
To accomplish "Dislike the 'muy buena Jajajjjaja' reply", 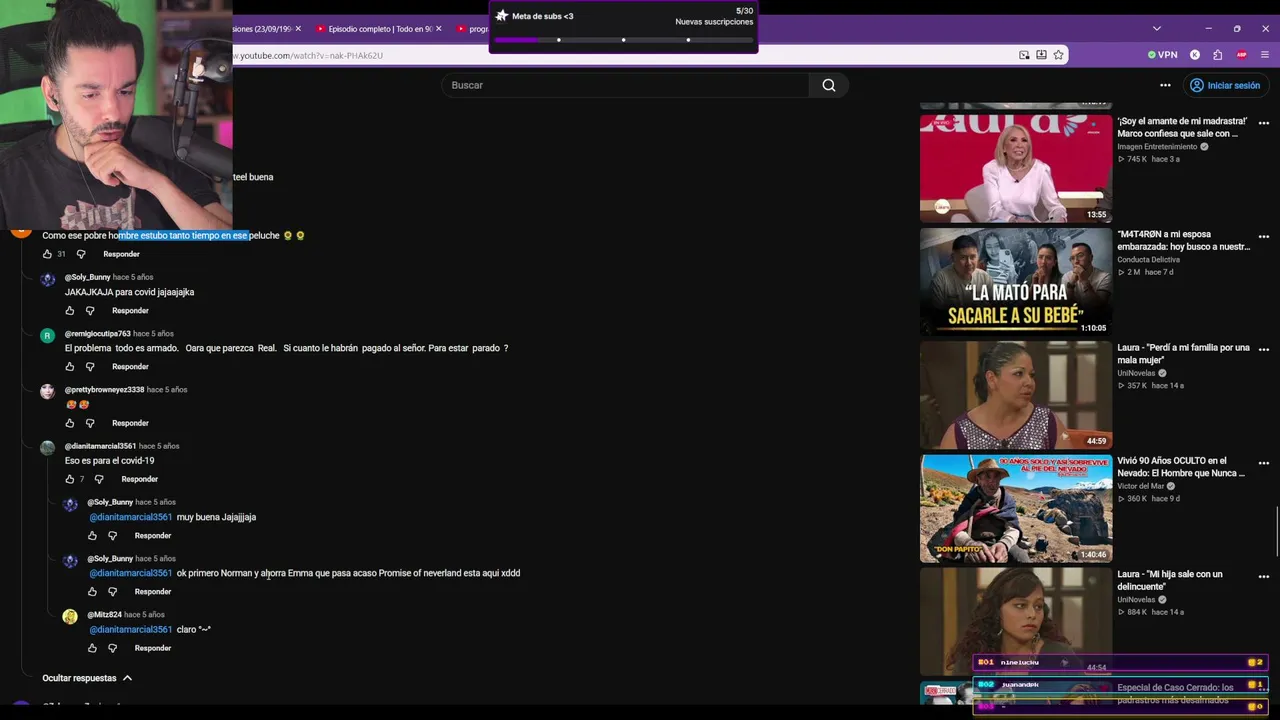I will coord(112,536).
